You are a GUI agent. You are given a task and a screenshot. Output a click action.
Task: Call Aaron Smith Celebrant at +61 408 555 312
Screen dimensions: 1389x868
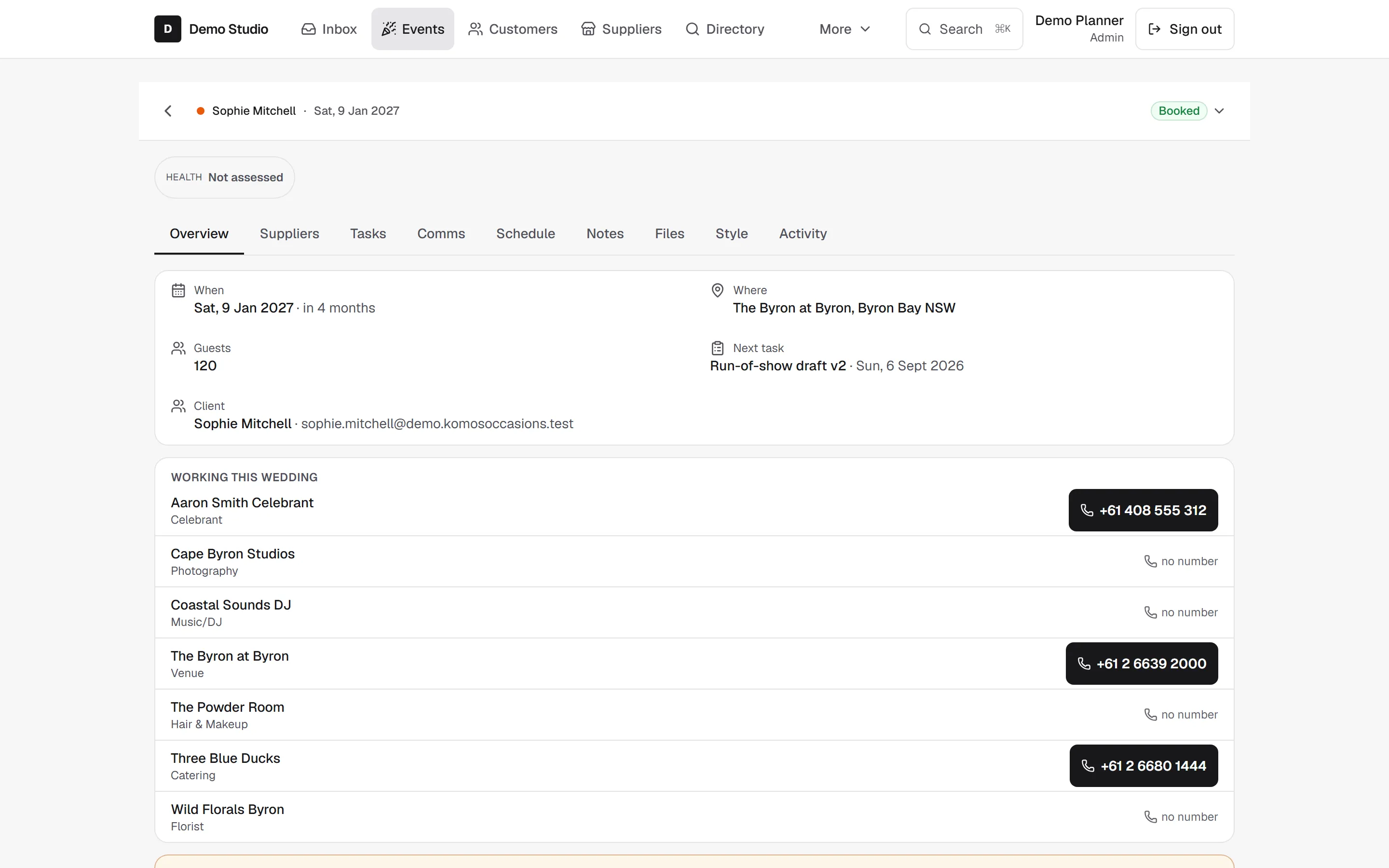tap(1144, 510)
